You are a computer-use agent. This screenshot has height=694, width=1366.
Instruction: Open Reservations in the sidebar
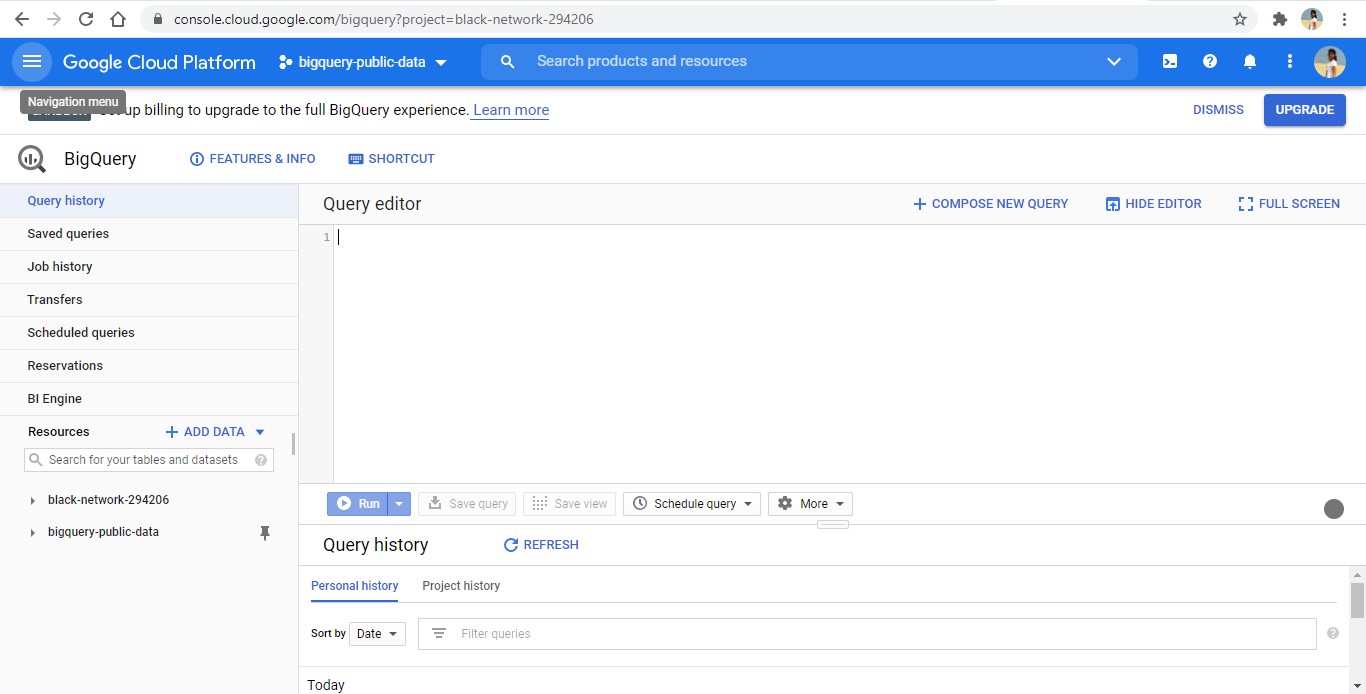149,366
